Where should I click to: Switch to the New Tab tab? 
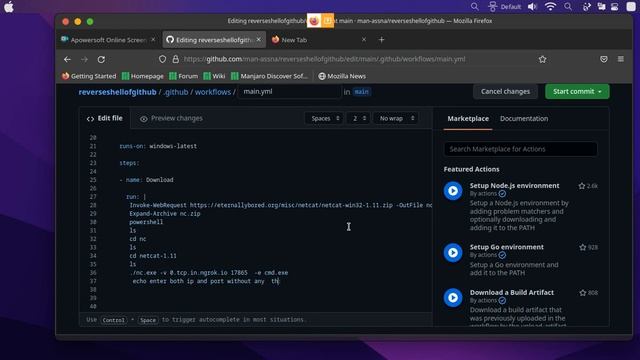[x=318, y=40]
